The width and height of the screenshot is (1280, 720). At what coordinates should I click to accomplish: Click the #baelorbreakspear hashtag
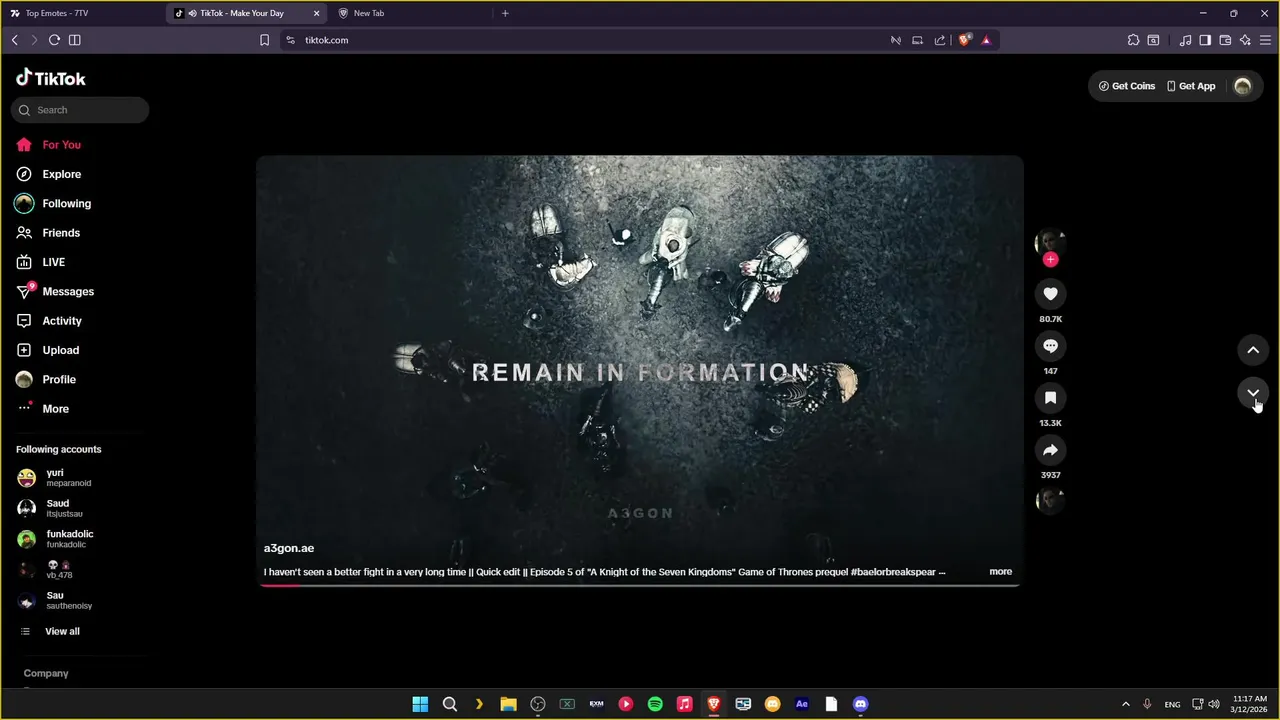(x=893, y=572)
